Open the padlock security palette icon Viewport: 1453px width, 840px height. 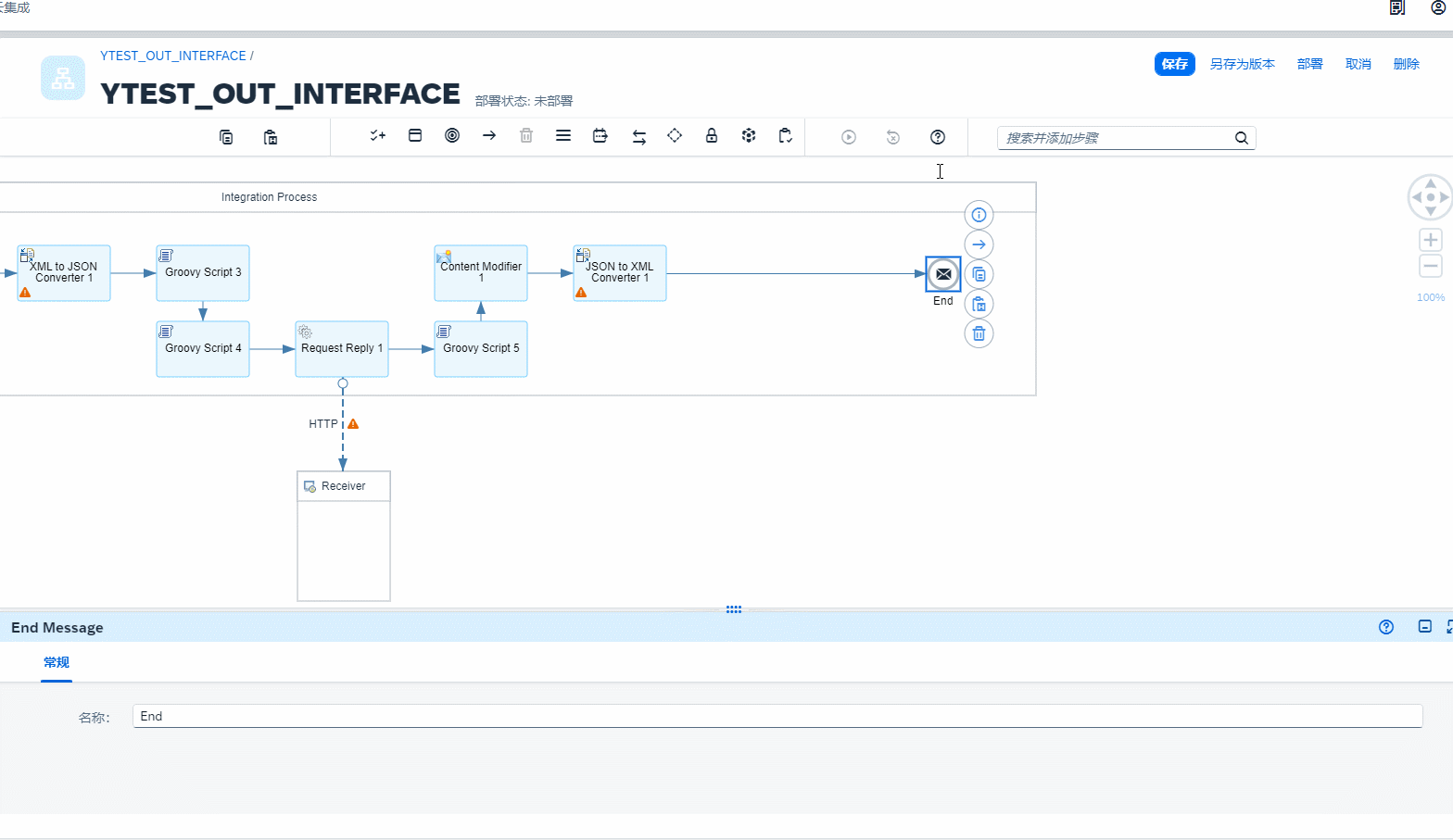[x=712, y=136]
